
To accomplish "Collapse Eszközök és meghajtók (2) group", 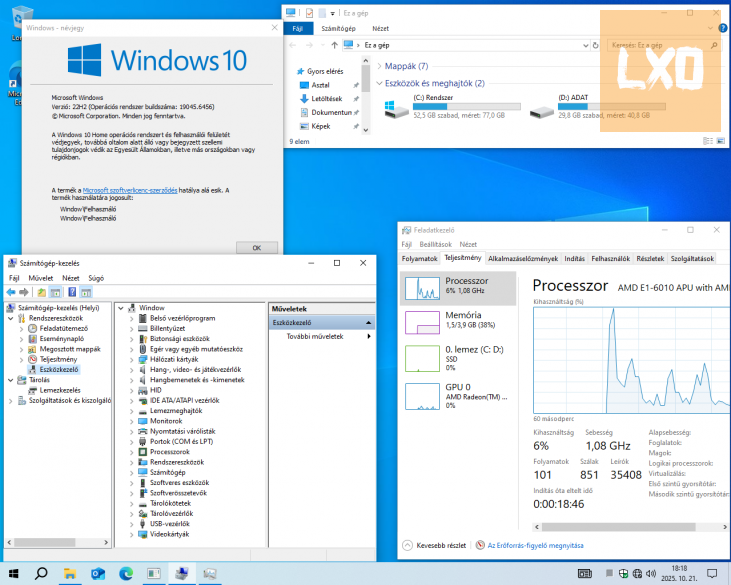I will click(x=379, y=83).
